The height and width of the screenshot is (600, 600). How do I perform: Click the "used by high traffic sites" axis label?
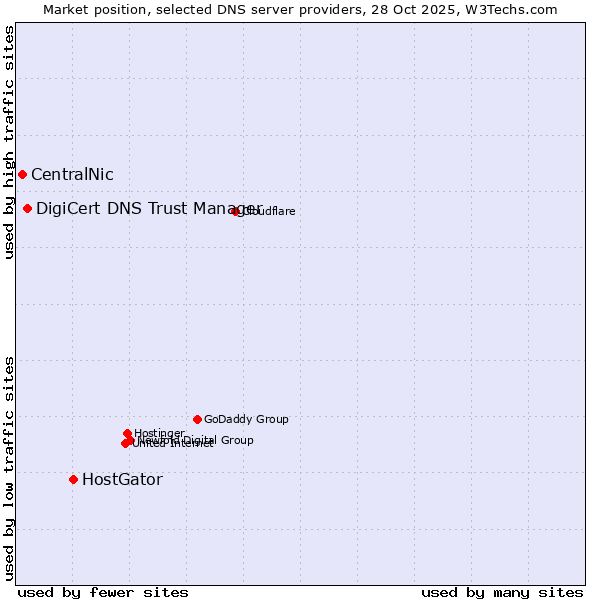pyautogui.click(x=9, y=142)
